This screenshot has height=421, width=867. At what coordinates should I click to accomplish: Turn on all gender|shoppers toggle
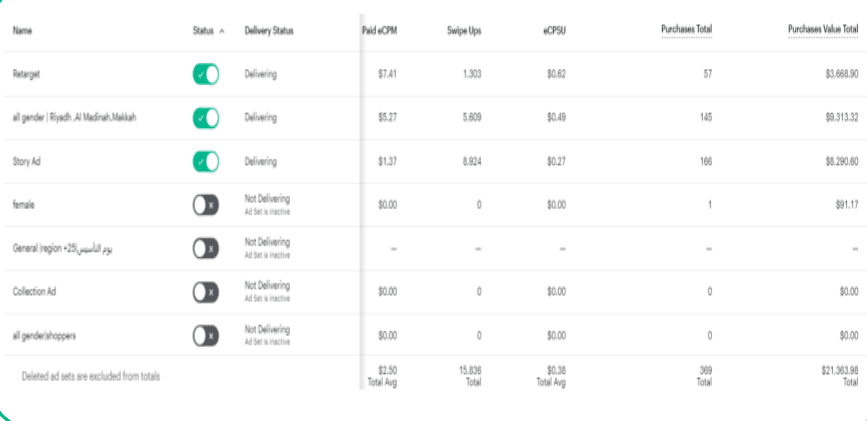pyautogui.click(x=206, y=335)
